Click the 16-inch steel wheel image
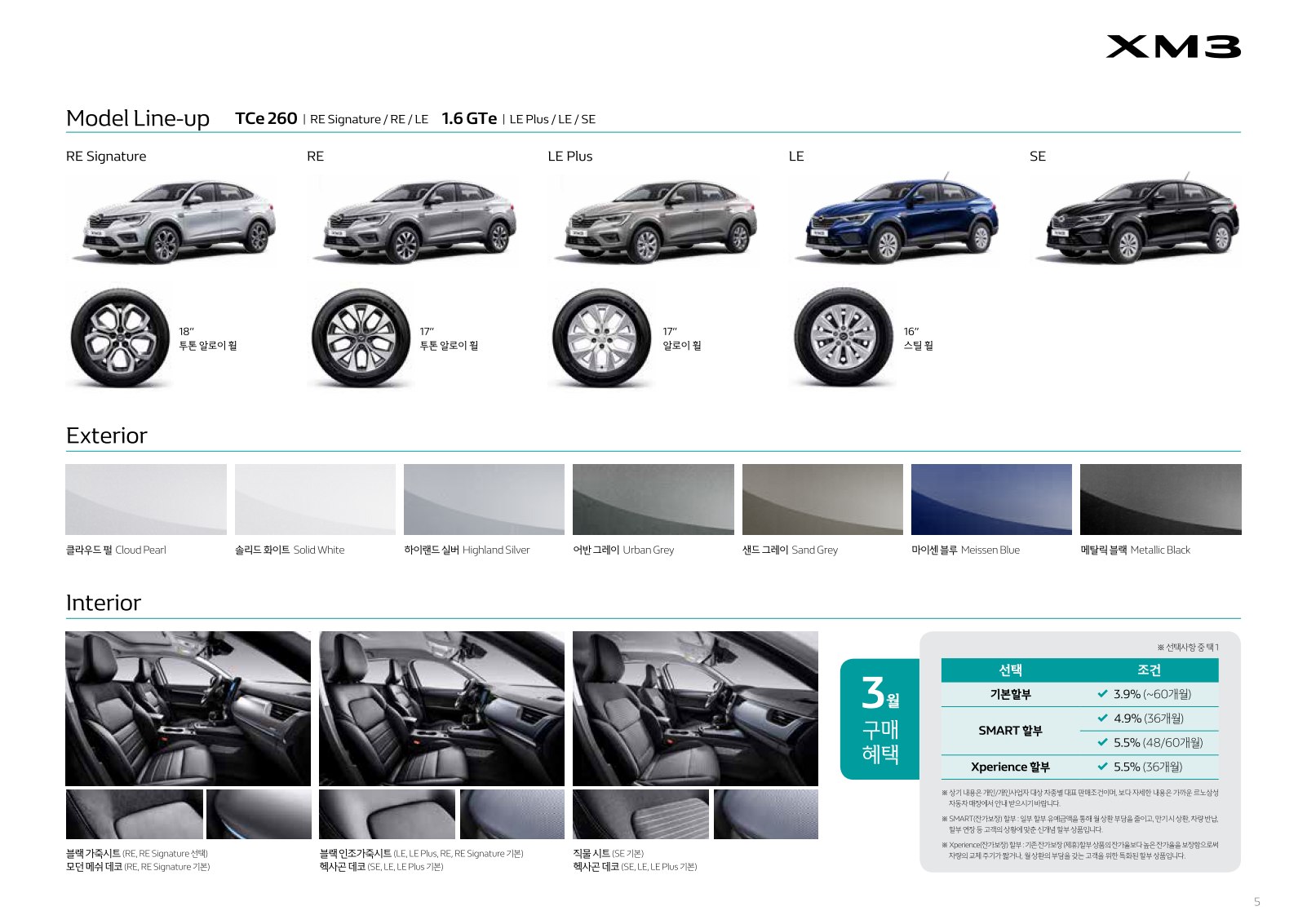This screenshot has width=1307, height=924. point(843,337)
